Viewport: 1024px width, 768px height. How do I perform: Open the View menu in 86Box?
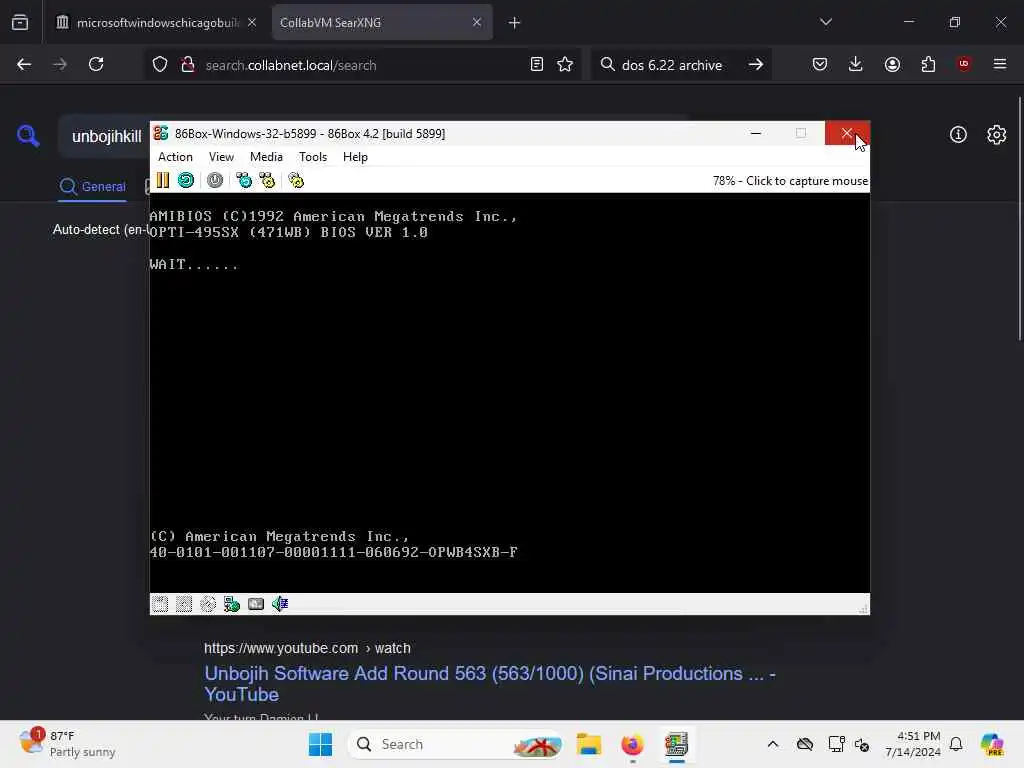(221, 157)
